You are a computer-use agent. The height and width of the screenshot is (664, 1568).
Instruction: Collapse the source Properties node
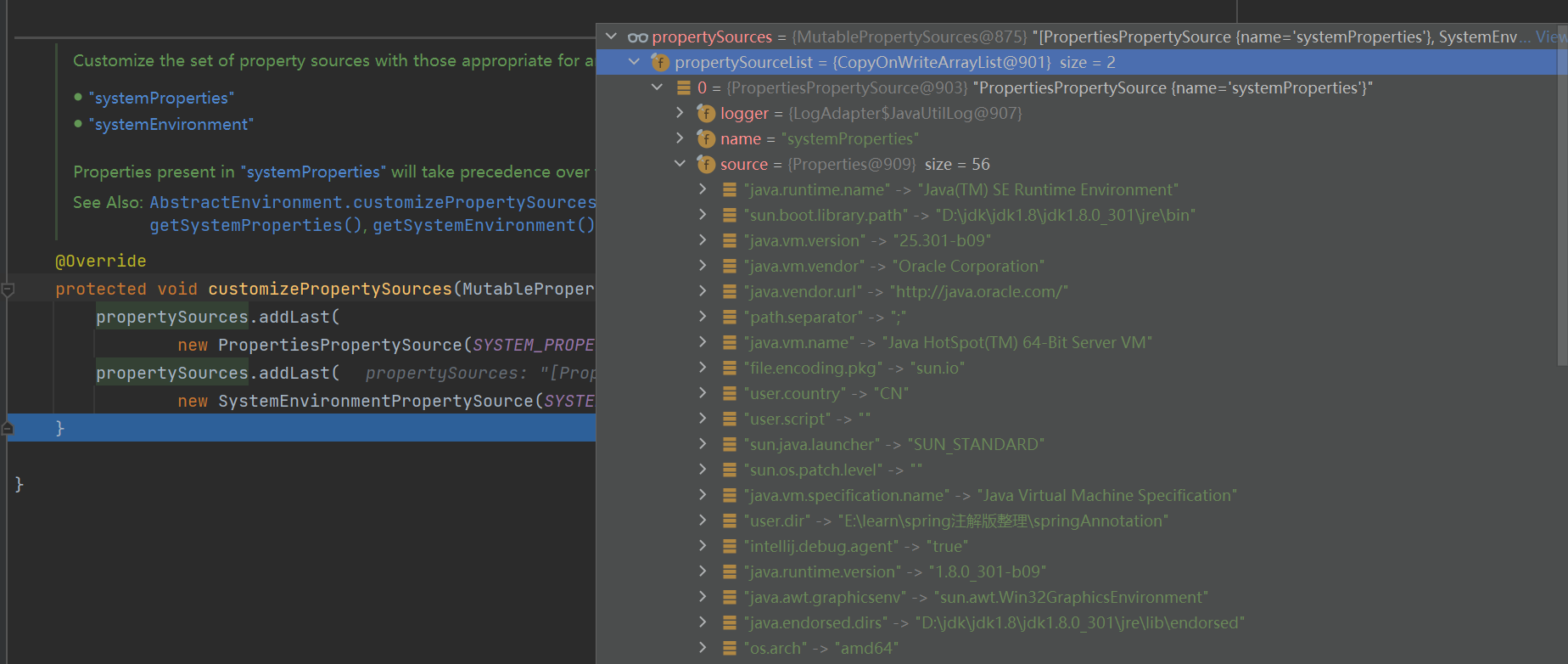pyautogui.click(x=680, y=164)
